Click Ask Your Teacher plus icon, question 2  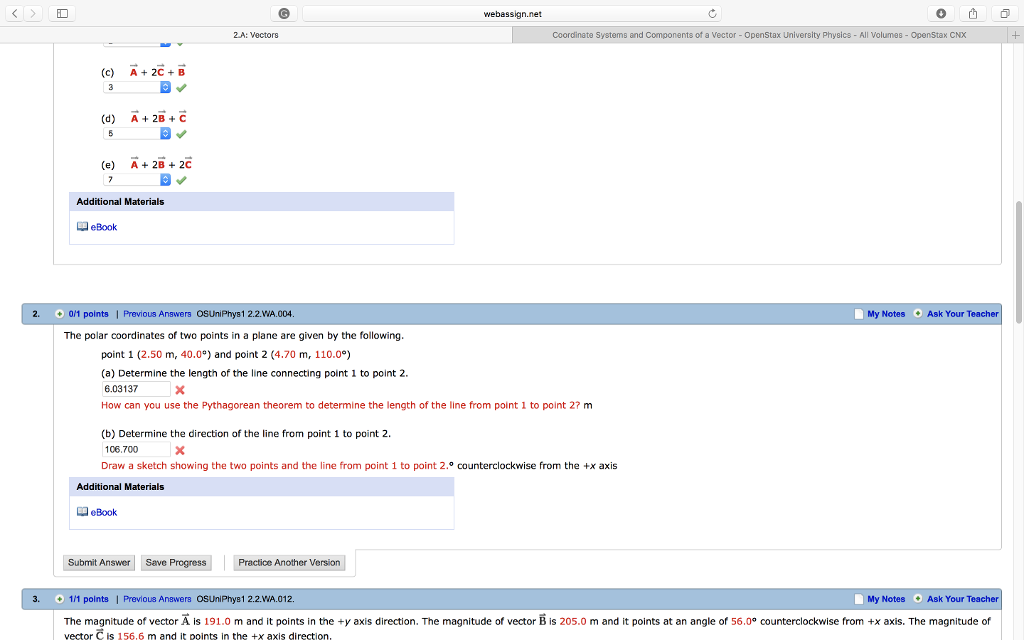click(x=918, y=313)
